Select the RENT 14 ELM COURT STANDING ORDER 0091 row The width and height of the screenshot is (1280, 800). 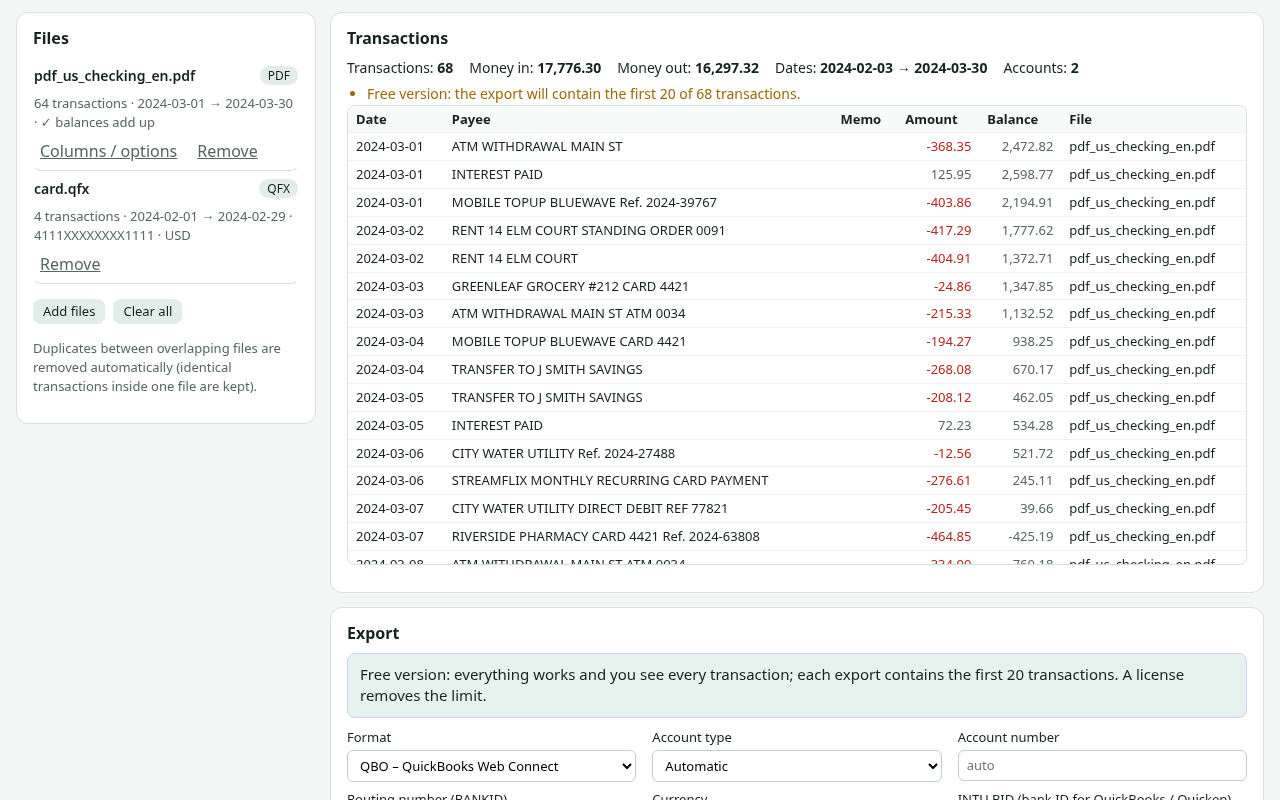(797, 231)
